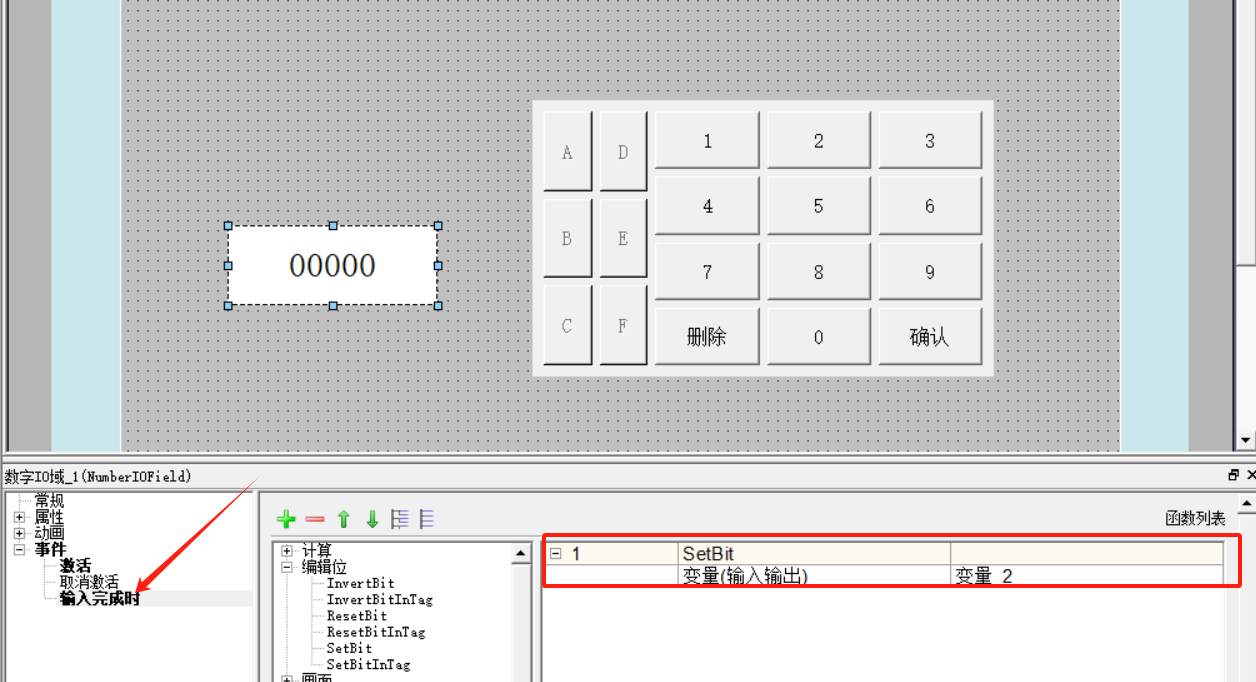
Task: Select 常规 in the property tree
Action: (49, 501)
